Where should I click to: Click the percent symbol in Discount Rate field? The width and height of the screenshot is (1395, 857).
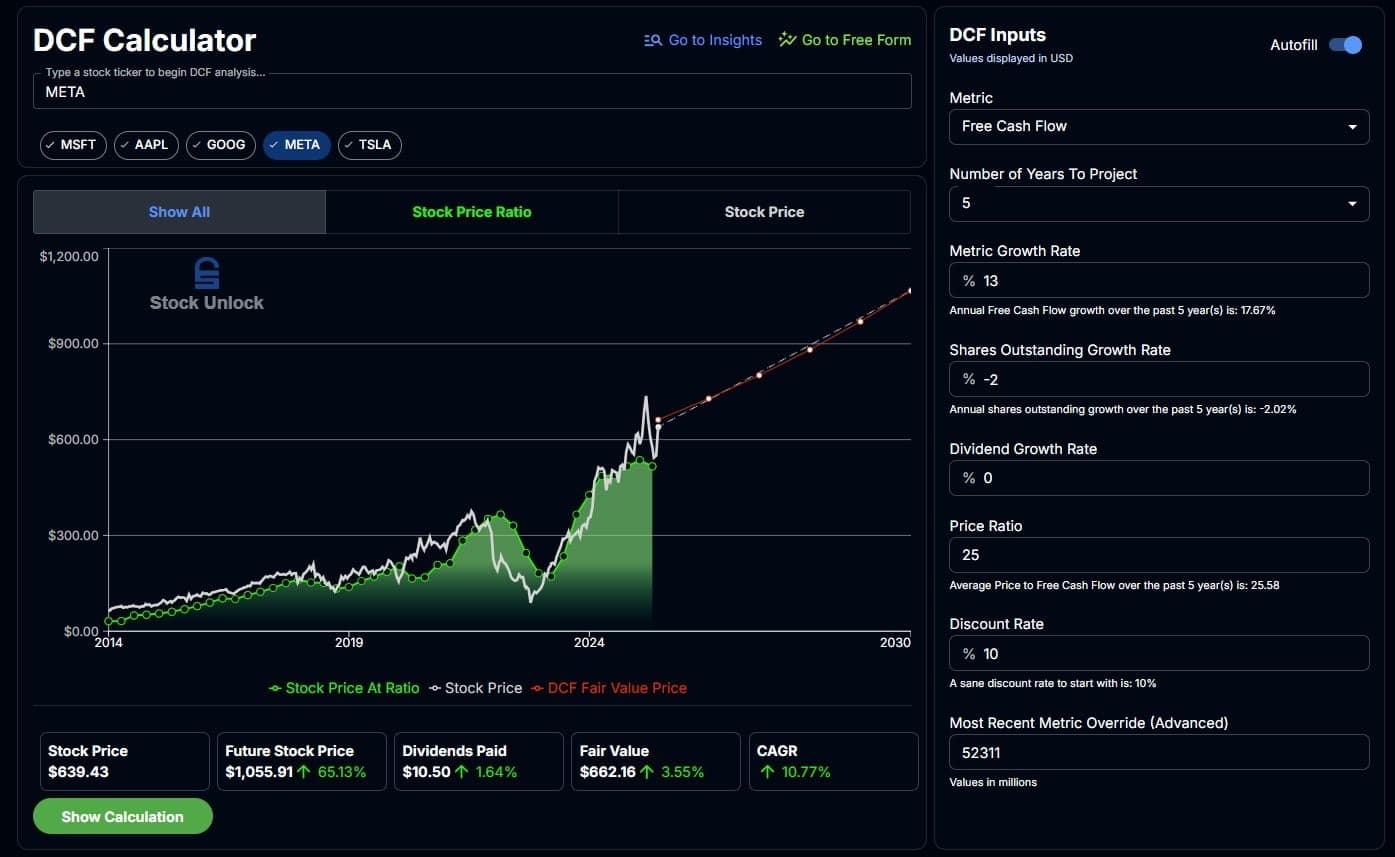(968, 654)
